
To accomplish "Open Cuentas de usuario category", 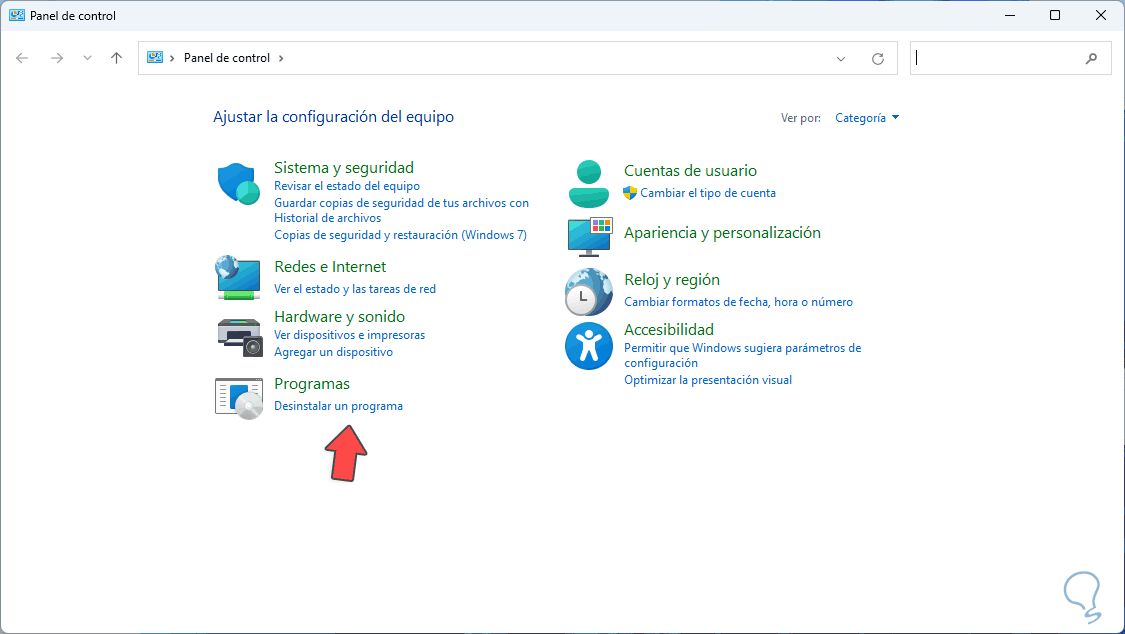I will 690,171.
